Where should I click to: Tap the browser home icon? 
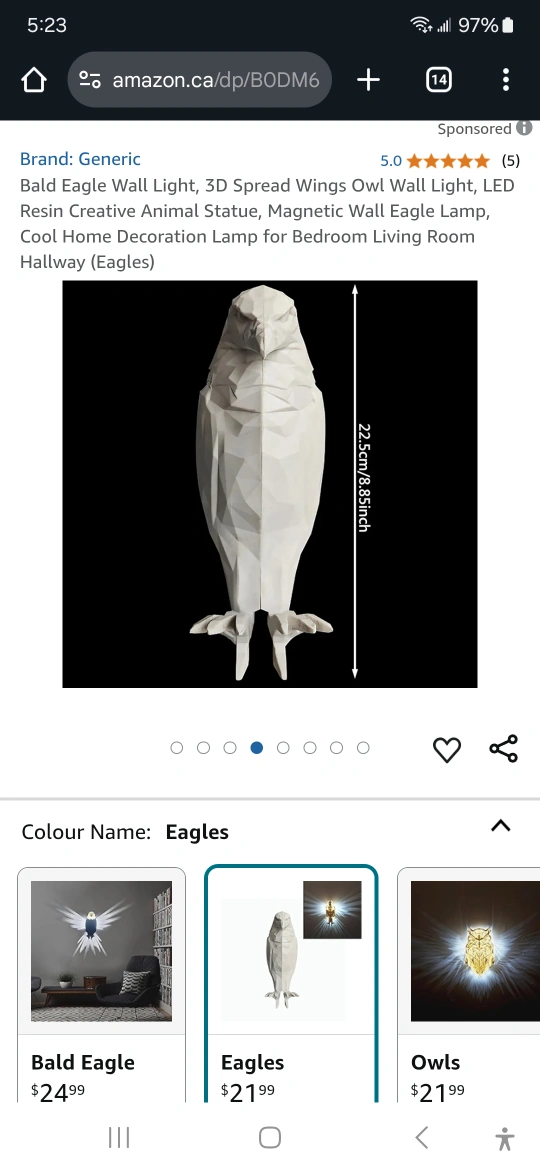34,80
